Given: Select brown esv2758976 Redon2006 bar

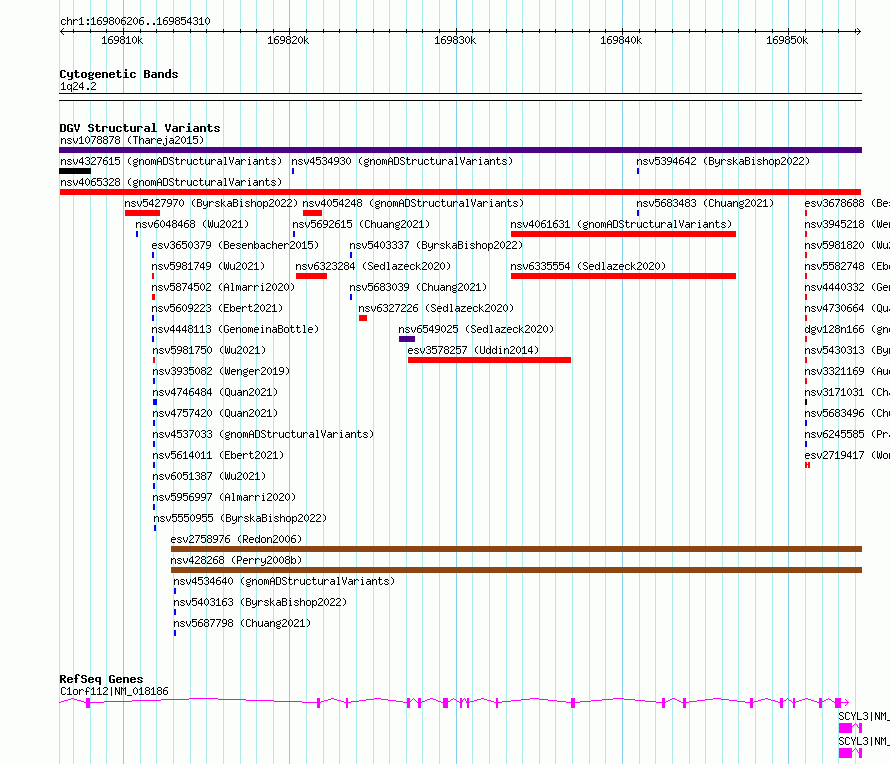Looking at the screenshot, I should click(x=517, y=549).
